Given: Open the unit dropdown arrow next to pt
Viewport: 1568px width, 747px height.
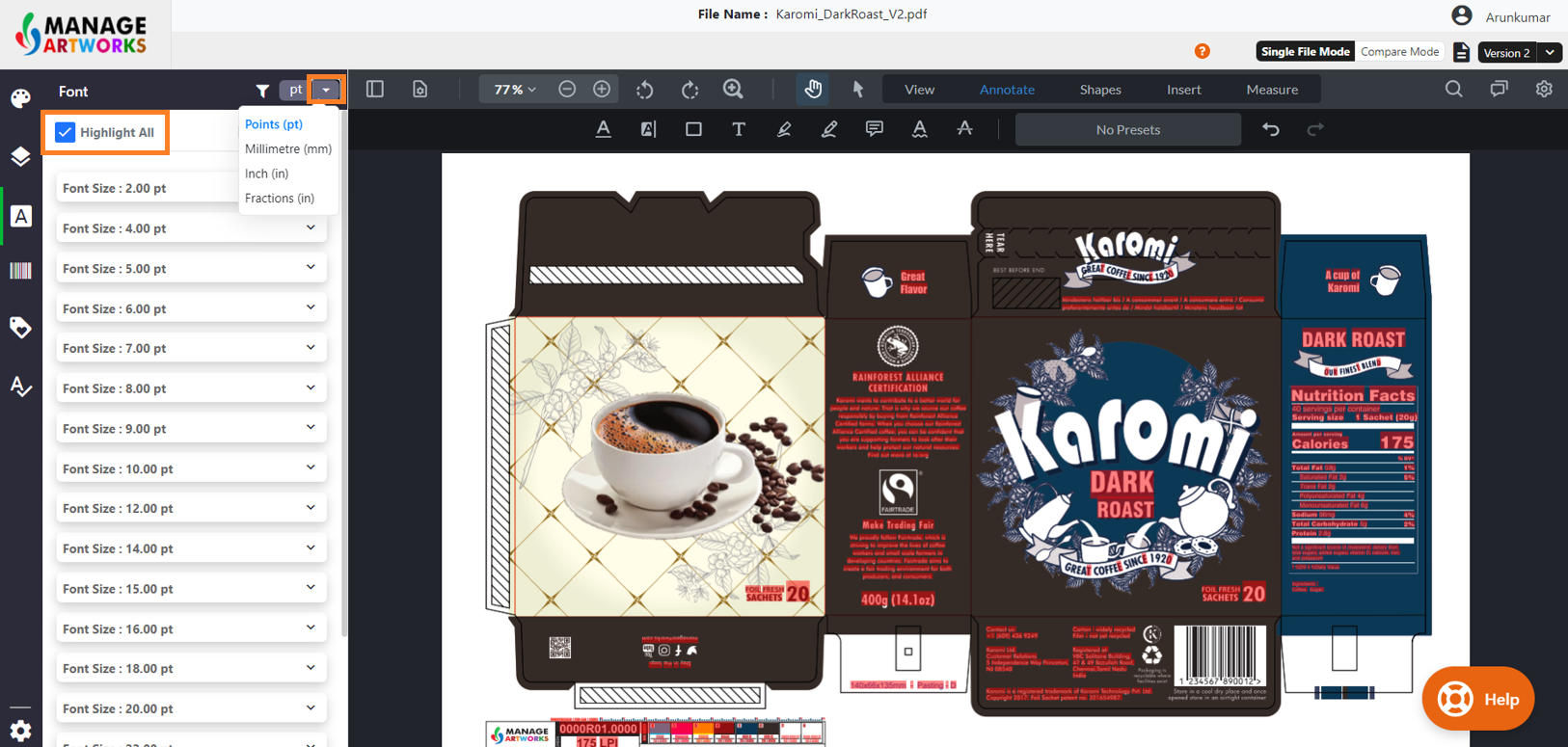Looking at the screenshot, I should [326, 91].
